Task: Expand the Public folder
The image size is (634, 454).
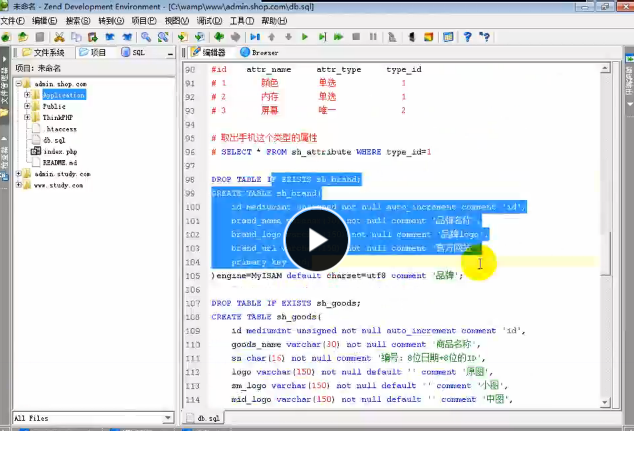Action: coord(27,106)
